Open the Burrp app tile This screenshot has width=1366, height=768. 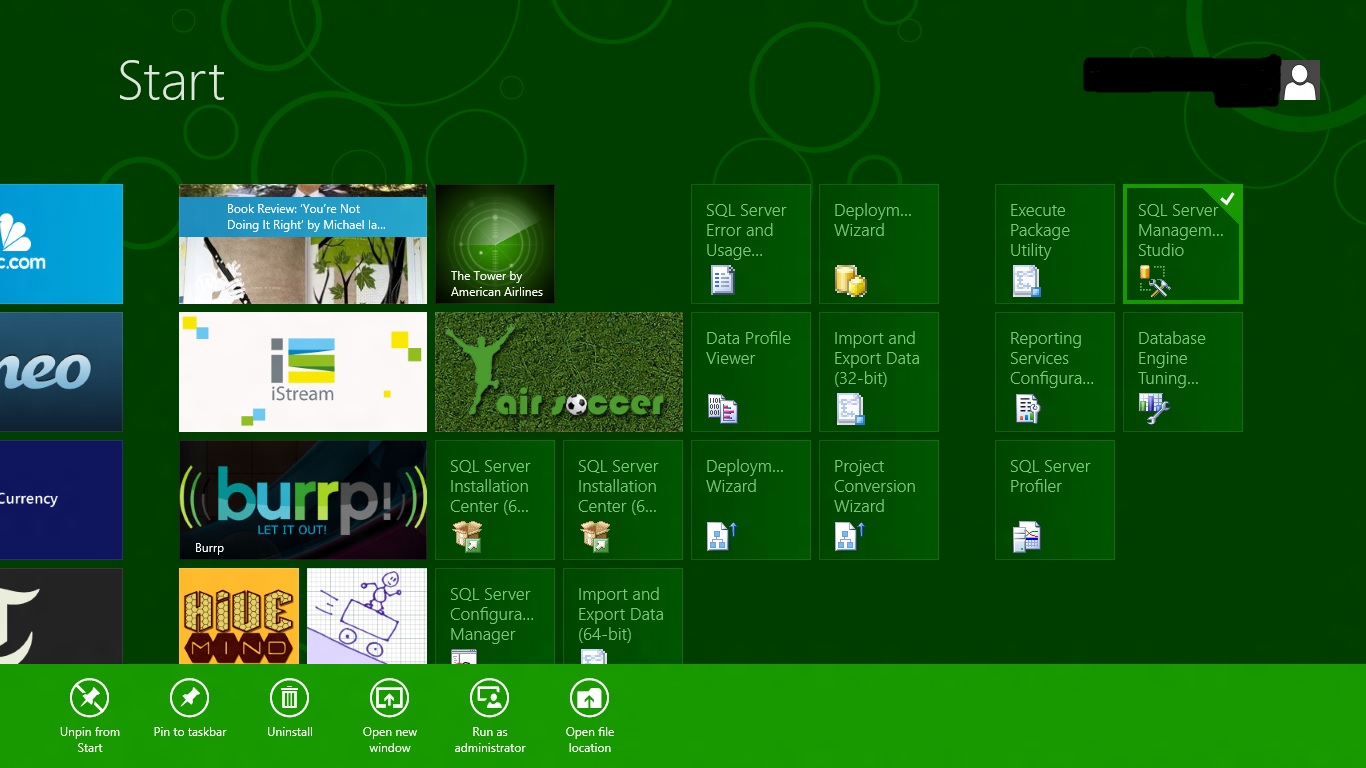[x=302, y=500]
